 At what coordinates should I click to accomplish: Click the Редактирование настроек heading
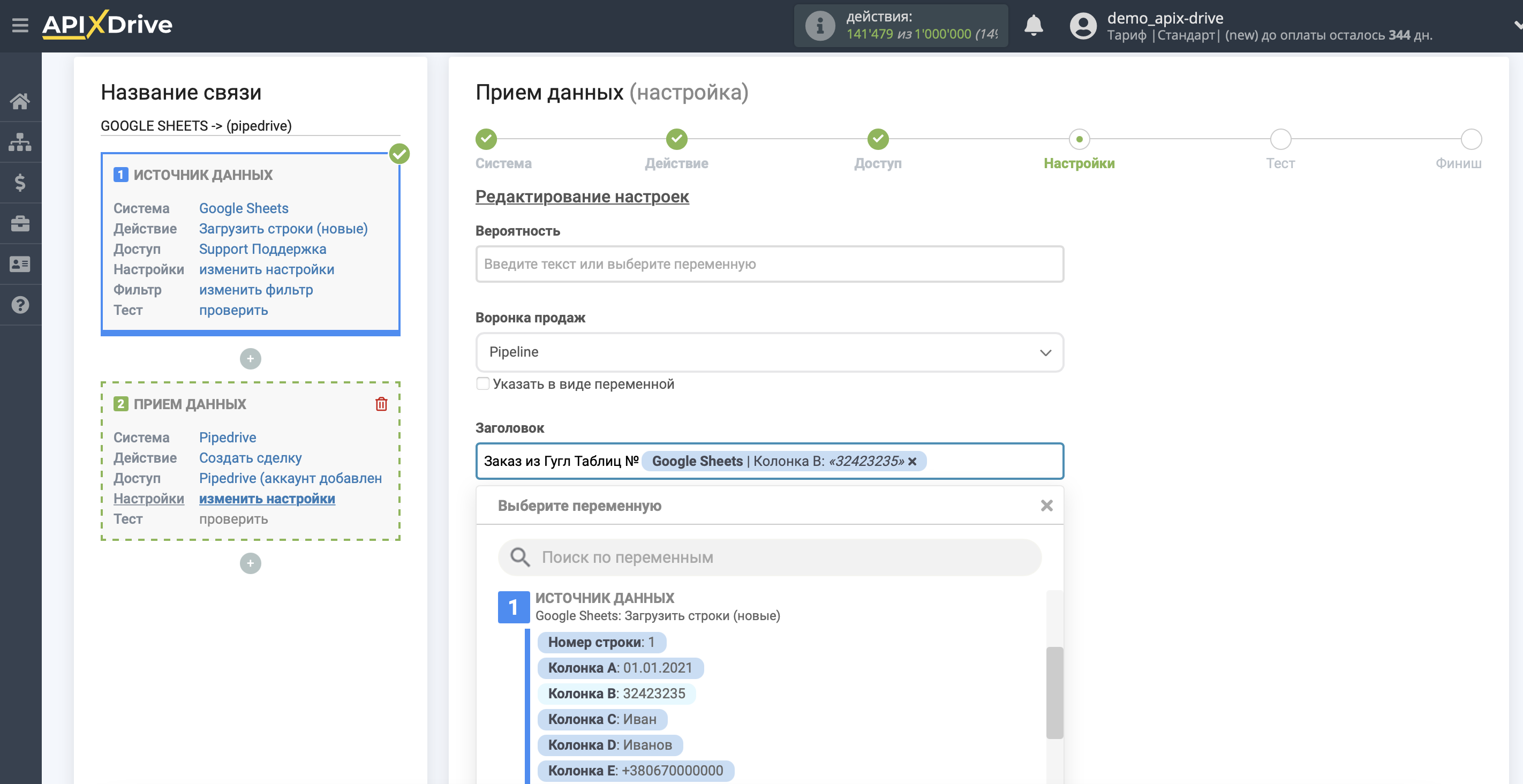(582, 197)
